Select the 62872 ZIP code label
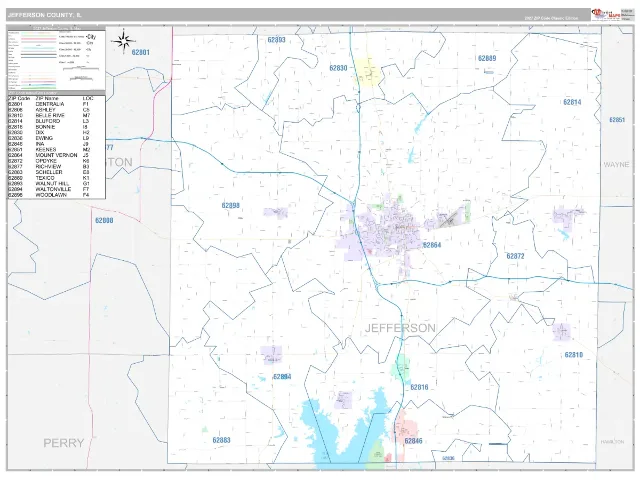Screen dimensions: 640x480 (x=515, y=256)
